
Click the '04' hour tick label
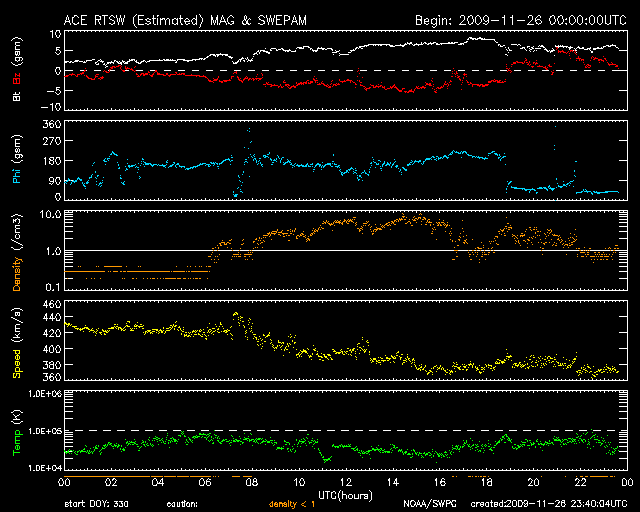tap(158, 482)
